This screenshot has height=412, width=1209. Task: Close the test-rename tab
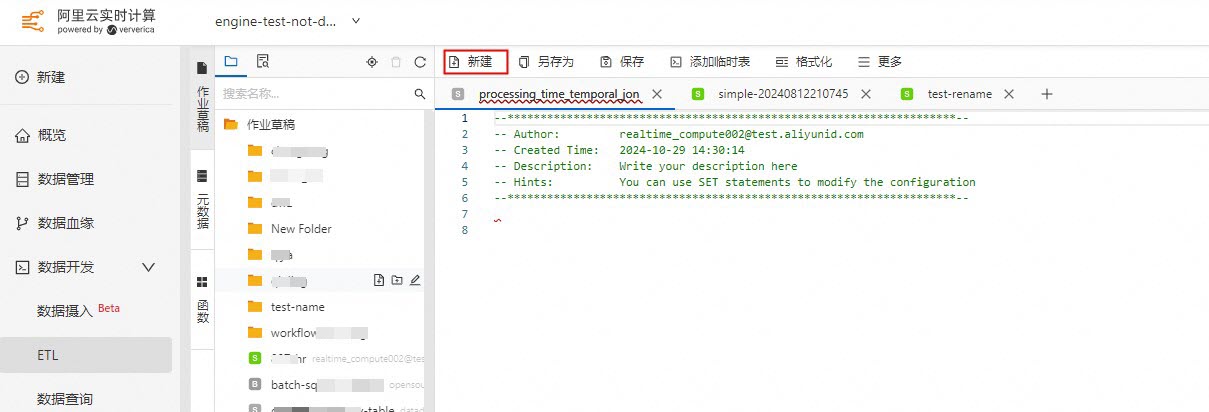(1009, 94)
